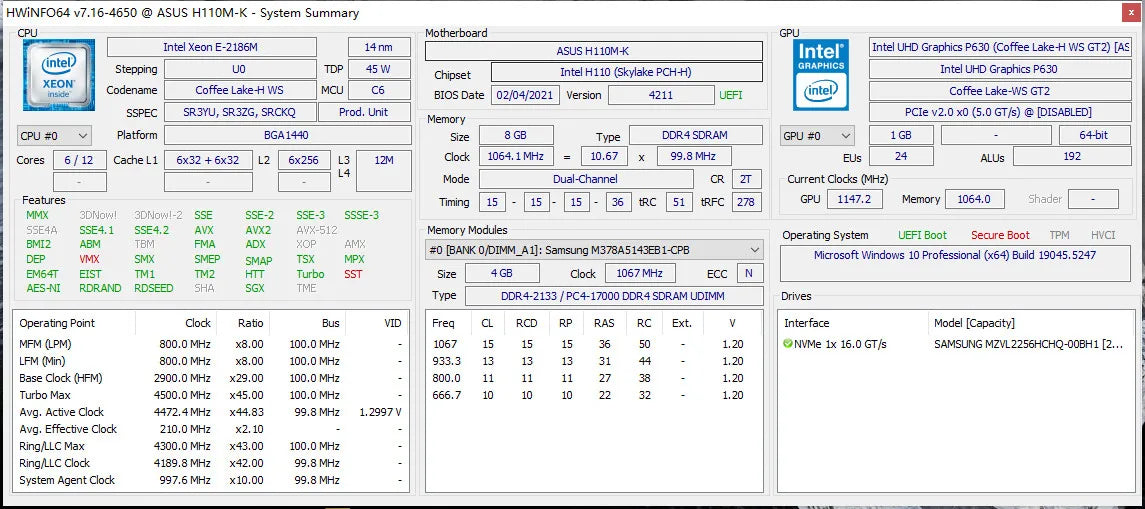Click the Avg. Active Clock VID 1.2997 V
This screenshot has width=1145, height=509.
[x=380, y=412]
